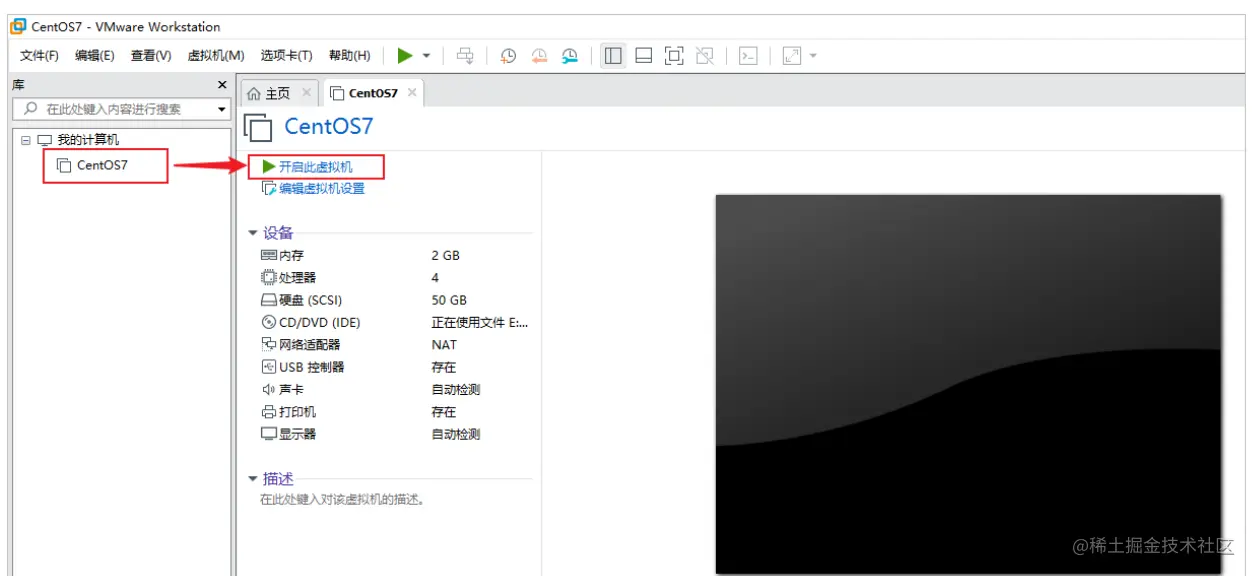1253x576 pixels.
Task: Collapse the 我的计算机 tree node
Action: click(25, 140)
